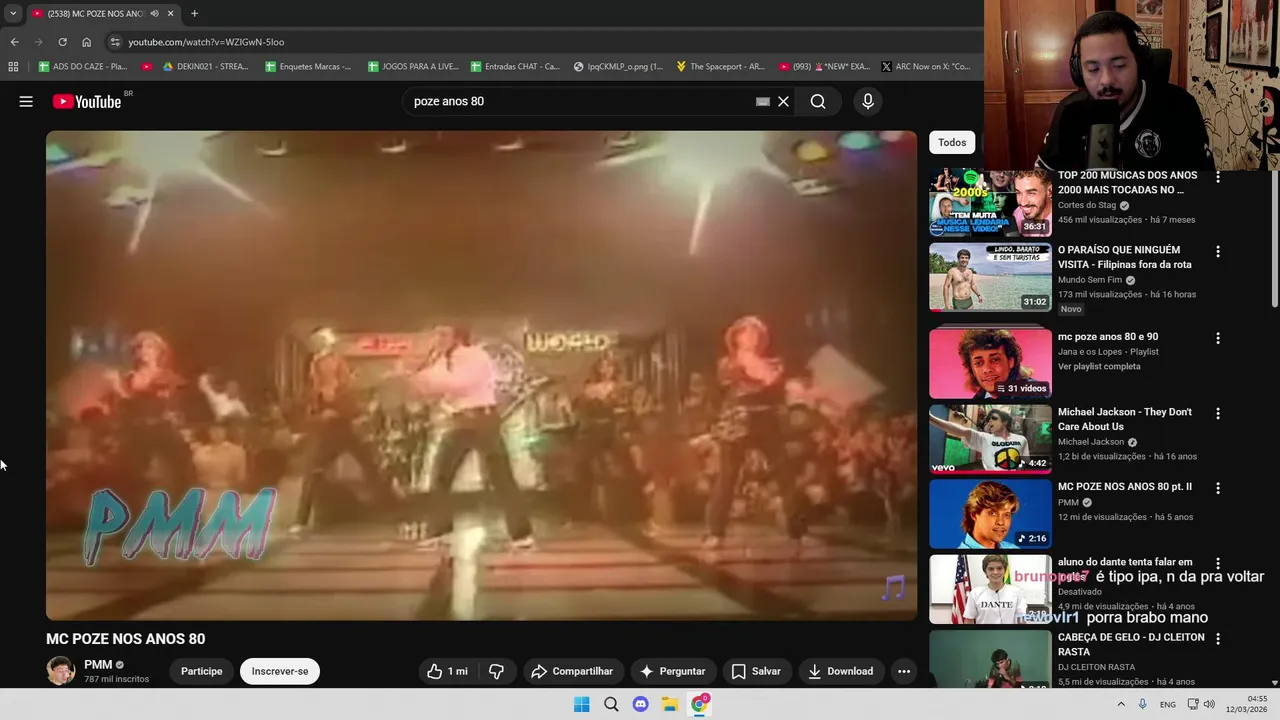Viewport: 1280px width, 720px height.
Task: Click the address bar URL
Action: (x=206, y=42)
